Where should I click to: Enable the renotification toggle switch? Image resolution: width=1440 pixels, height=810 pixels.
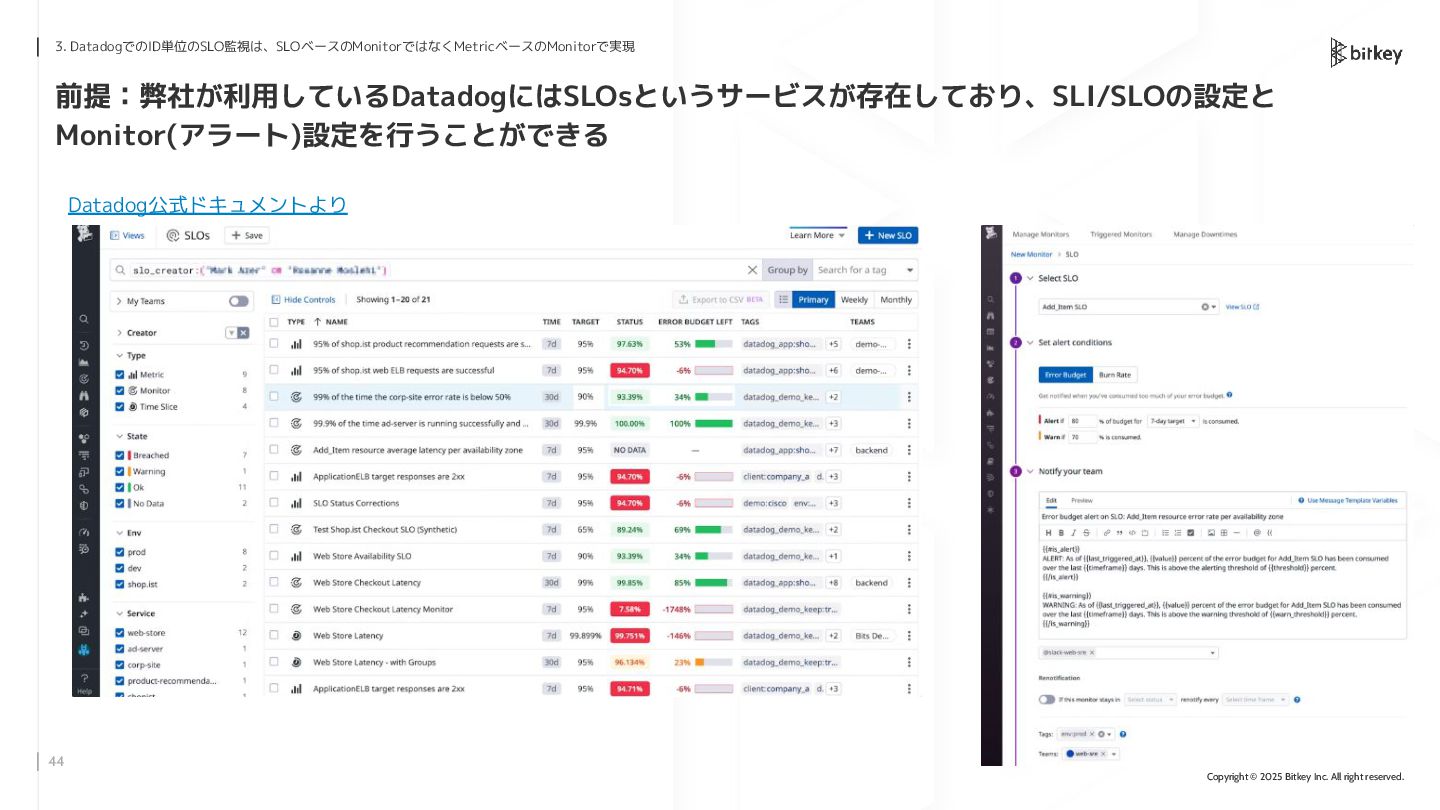[1047, 700]
